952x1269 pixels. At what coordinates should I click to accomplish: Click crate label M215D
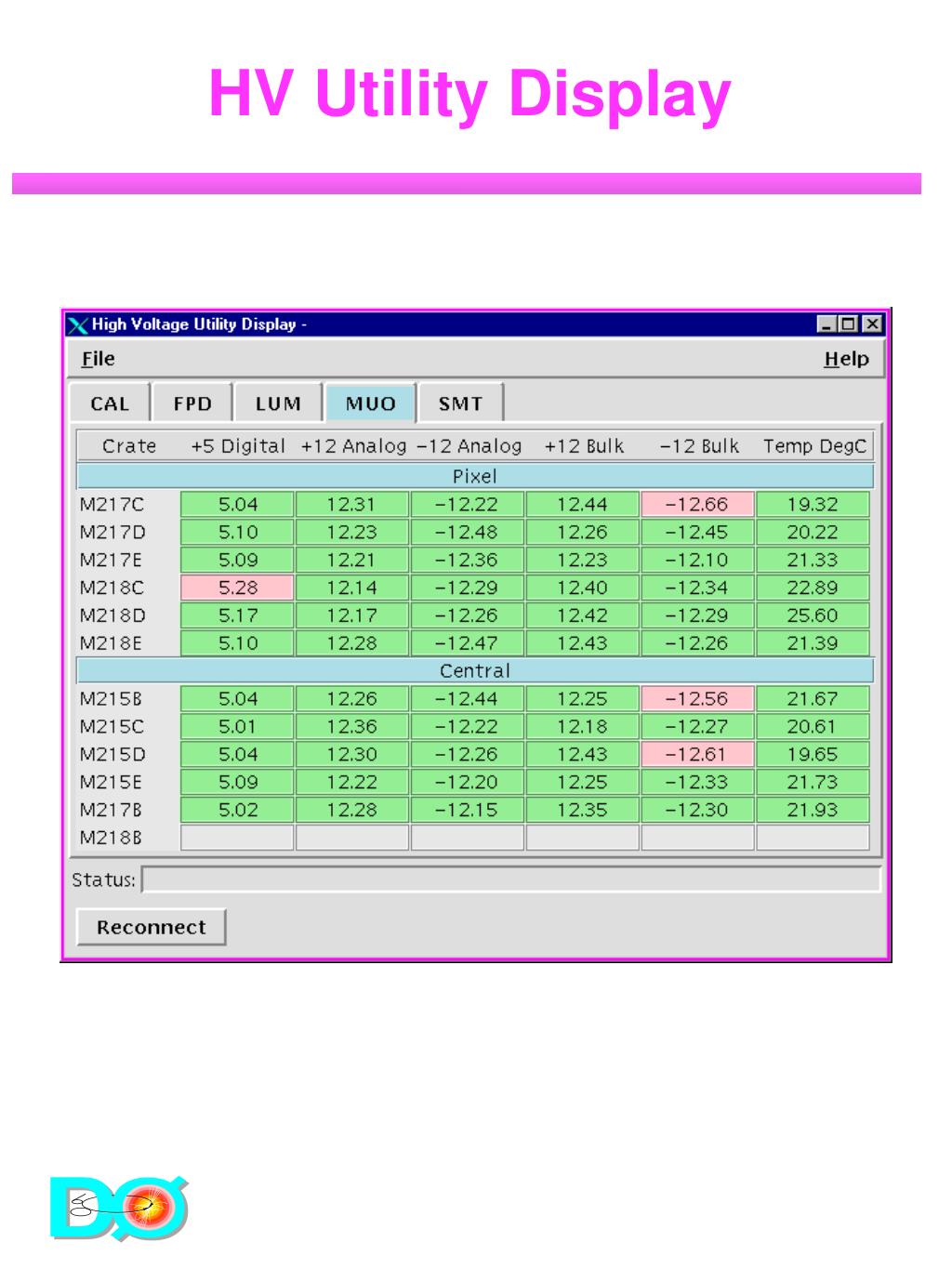pyautogui.click(x=112, y=754)
